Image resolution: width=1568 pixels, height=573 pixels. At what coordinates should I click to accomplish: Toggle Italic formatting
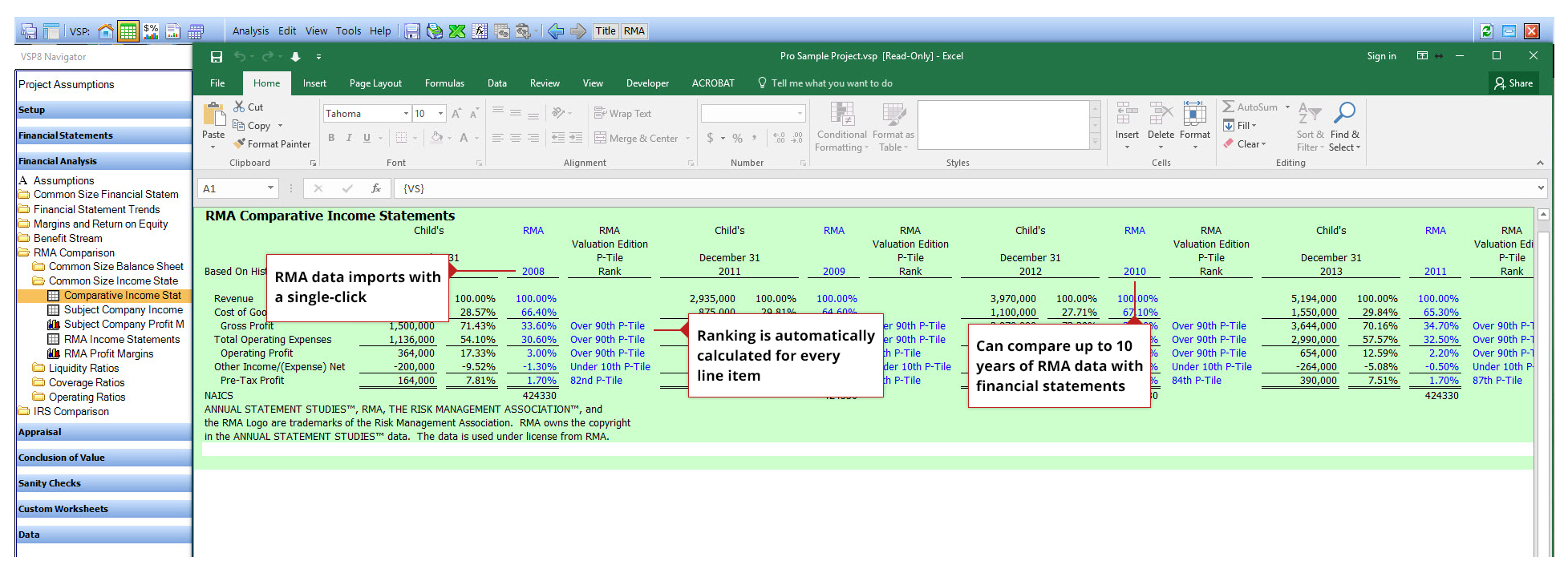(349, 138)
